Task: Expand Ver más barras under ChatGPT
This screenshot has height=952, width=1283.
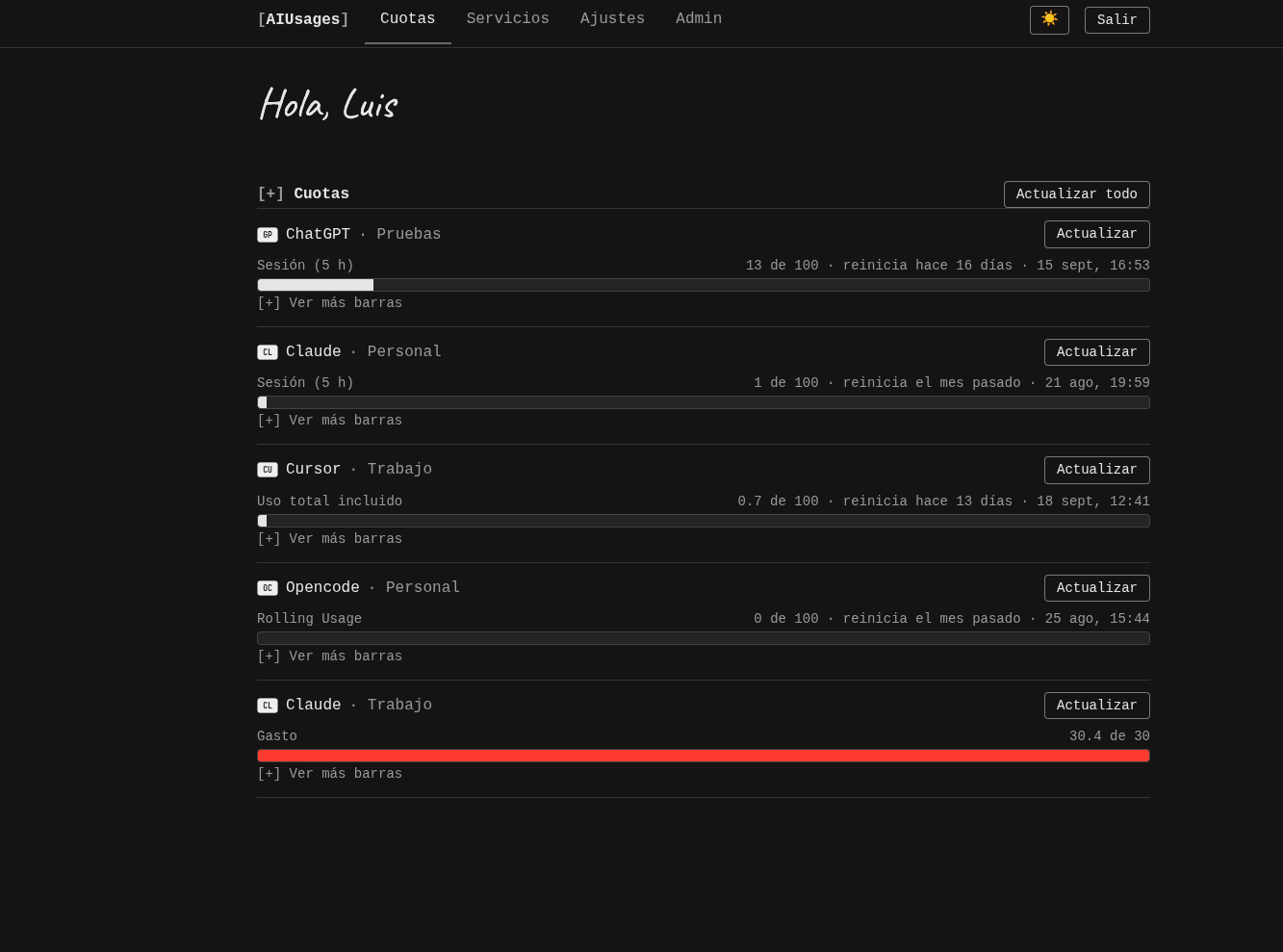Action: (330, 303)
